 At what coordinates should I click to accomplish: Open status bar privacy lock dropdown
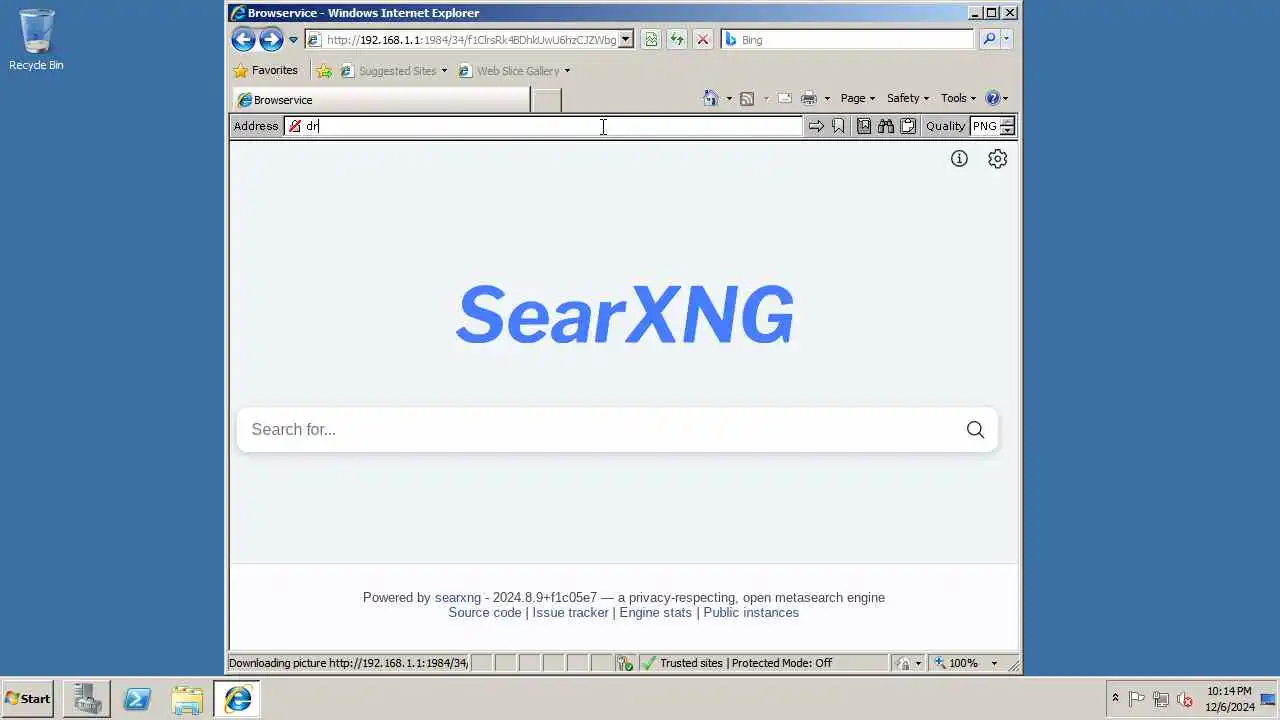(x=909, y=663)
